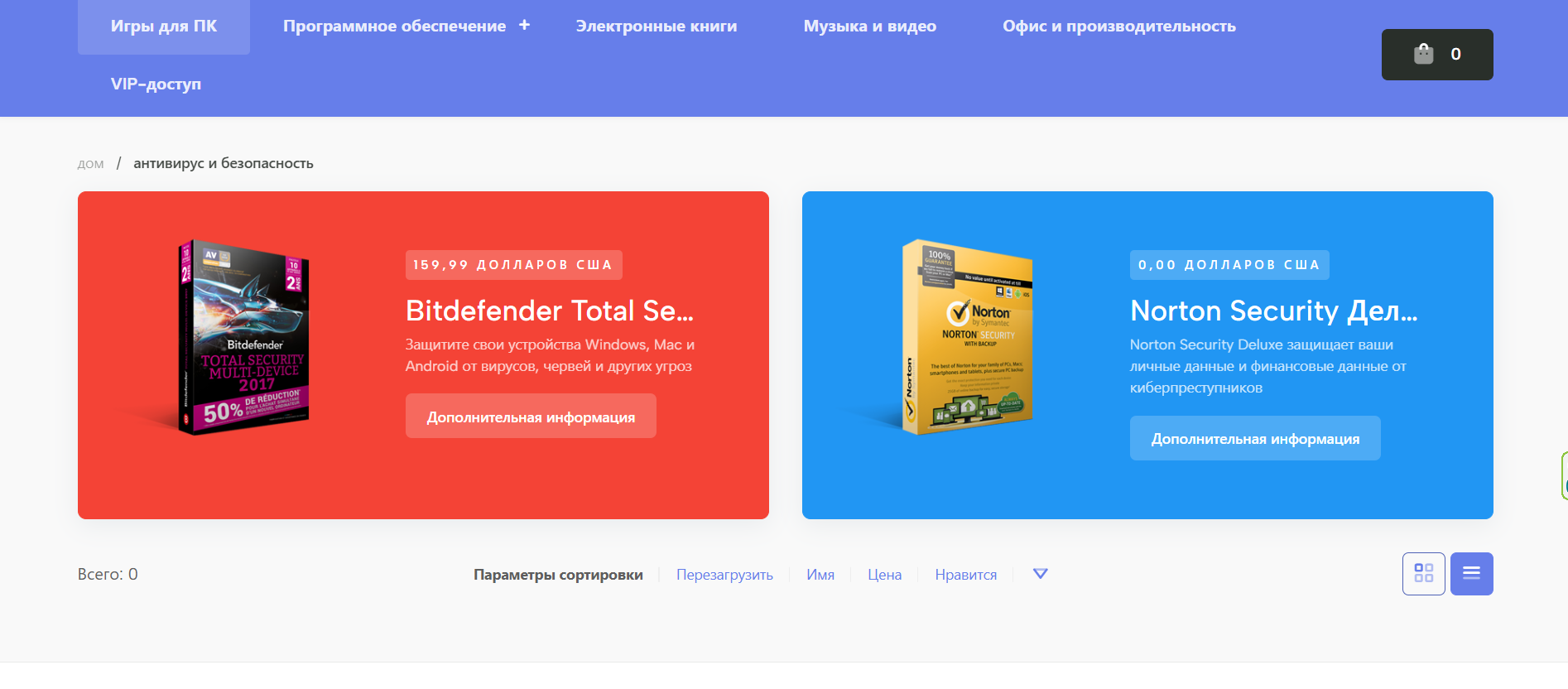Click the Norton Security box image
This screenshot has width=1568, height=689.
tap(967, 338)
